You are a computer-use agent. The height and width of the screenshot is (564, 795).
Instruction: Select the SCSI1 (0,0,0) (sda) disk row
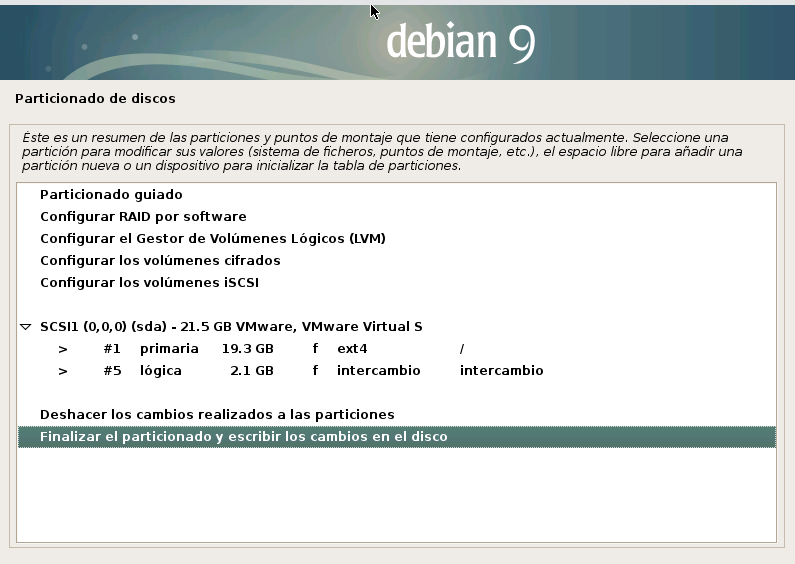coord(397,327)
